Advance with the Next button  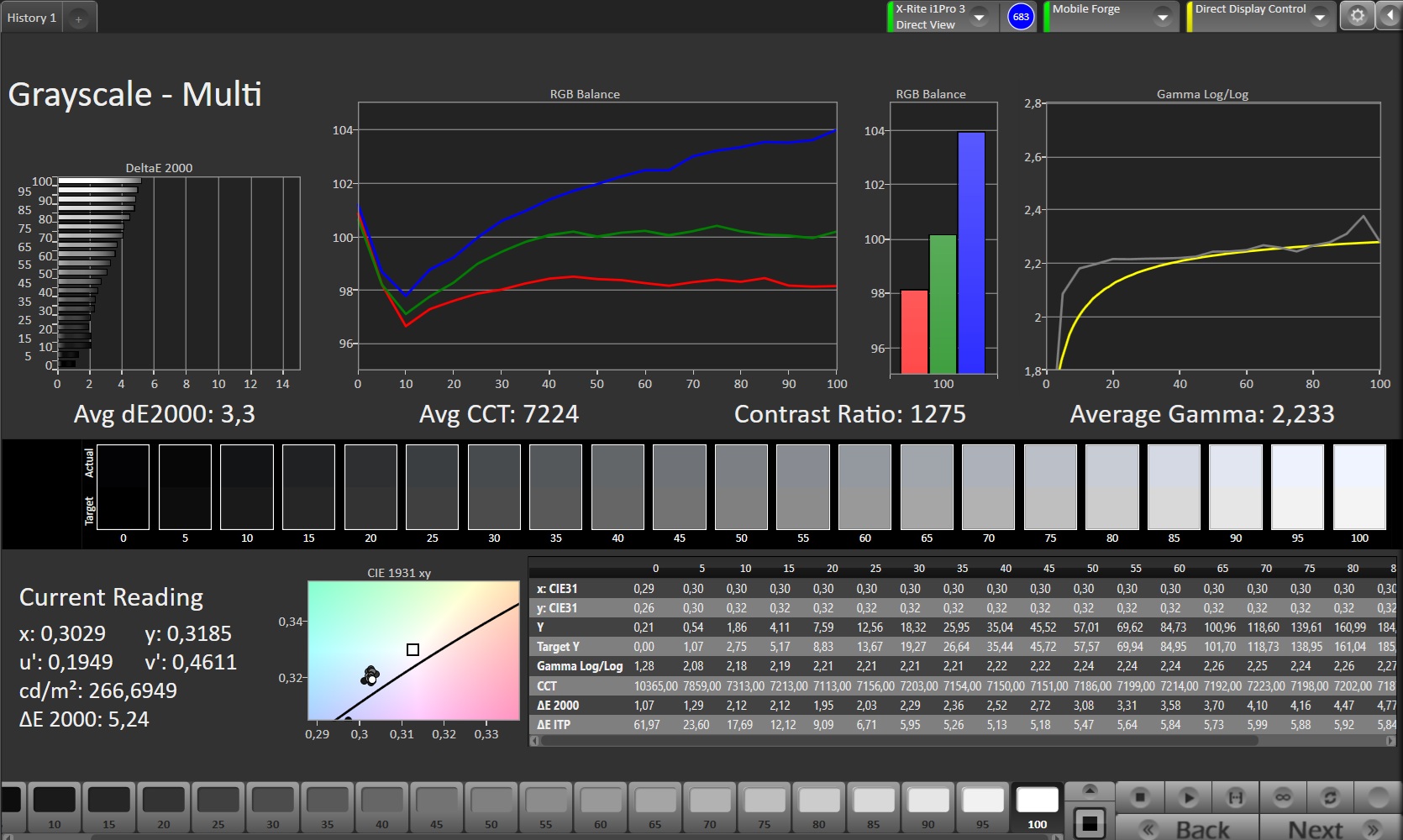(x=1330, y=827)
